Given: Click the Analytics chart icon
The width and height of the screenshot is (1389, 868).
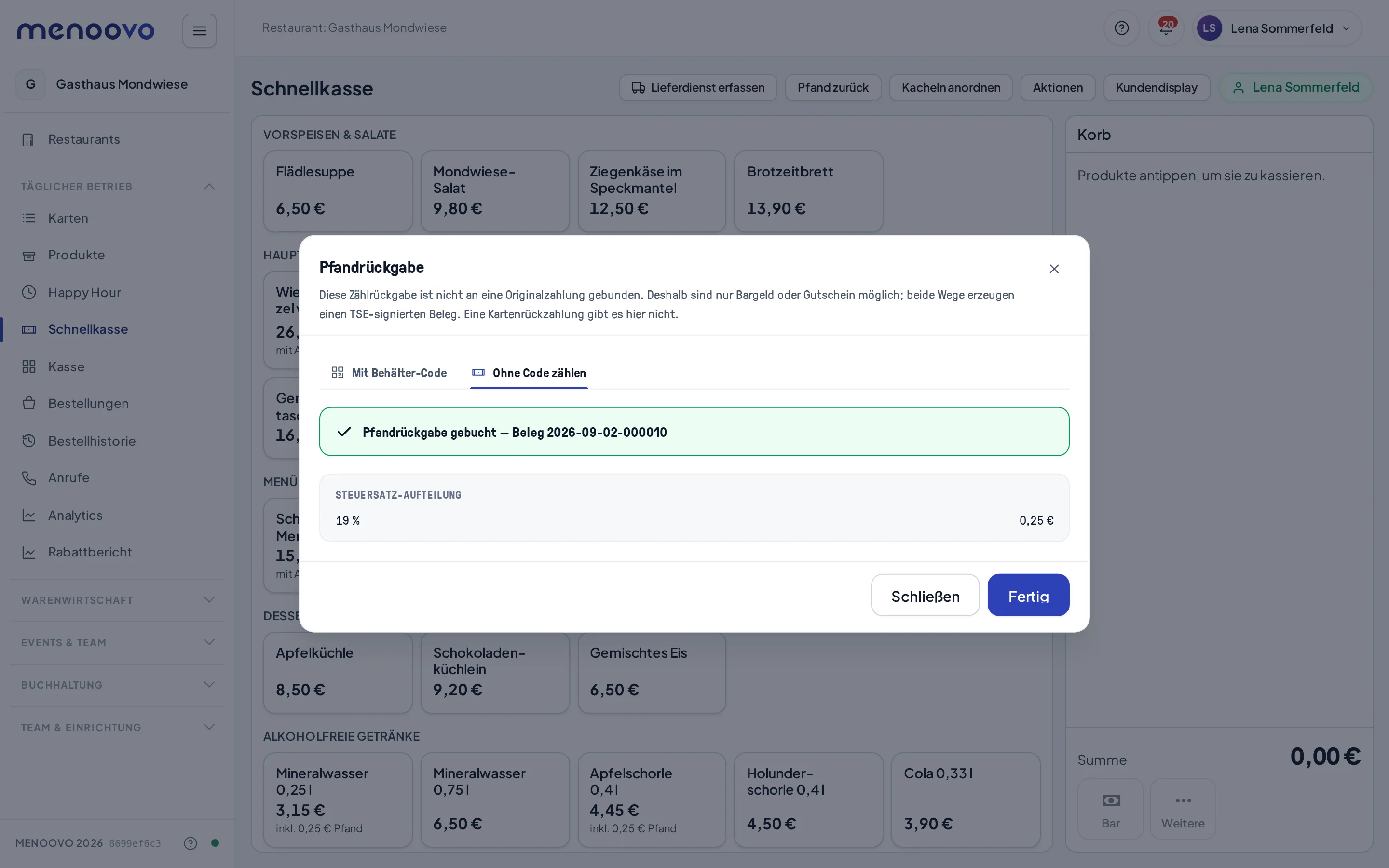Looking at the screenshot, I should 29,515.
